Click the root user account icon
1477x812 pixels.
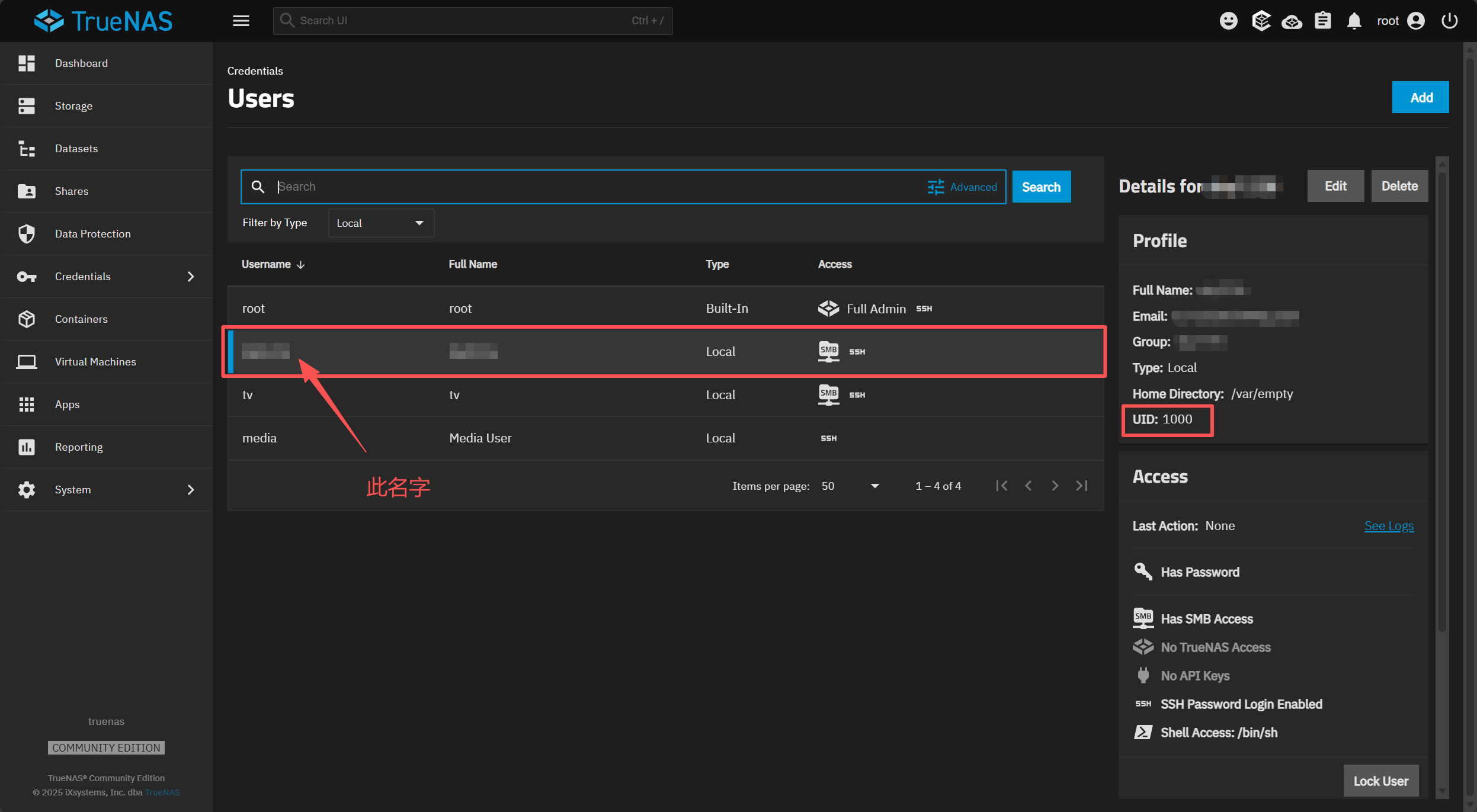coord(1415,21)
